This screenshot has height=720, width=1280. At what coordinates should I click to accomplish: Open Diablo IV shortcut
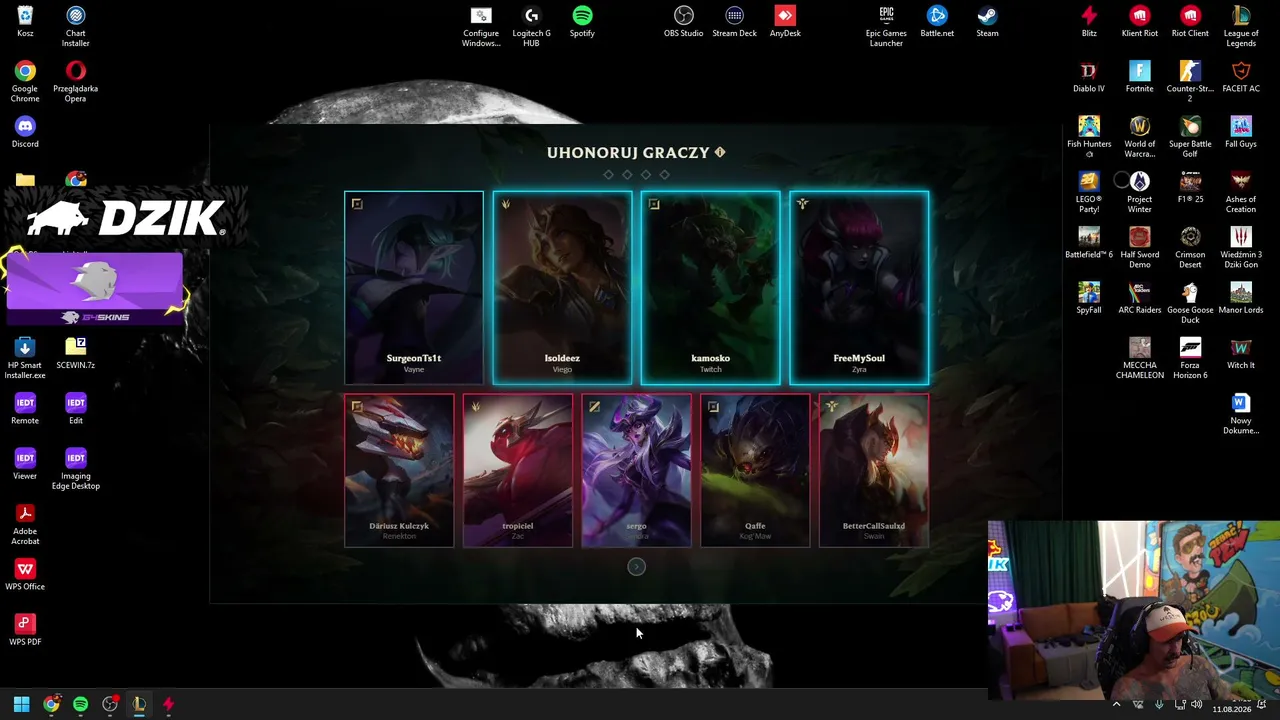click(x=1089, y=76)
